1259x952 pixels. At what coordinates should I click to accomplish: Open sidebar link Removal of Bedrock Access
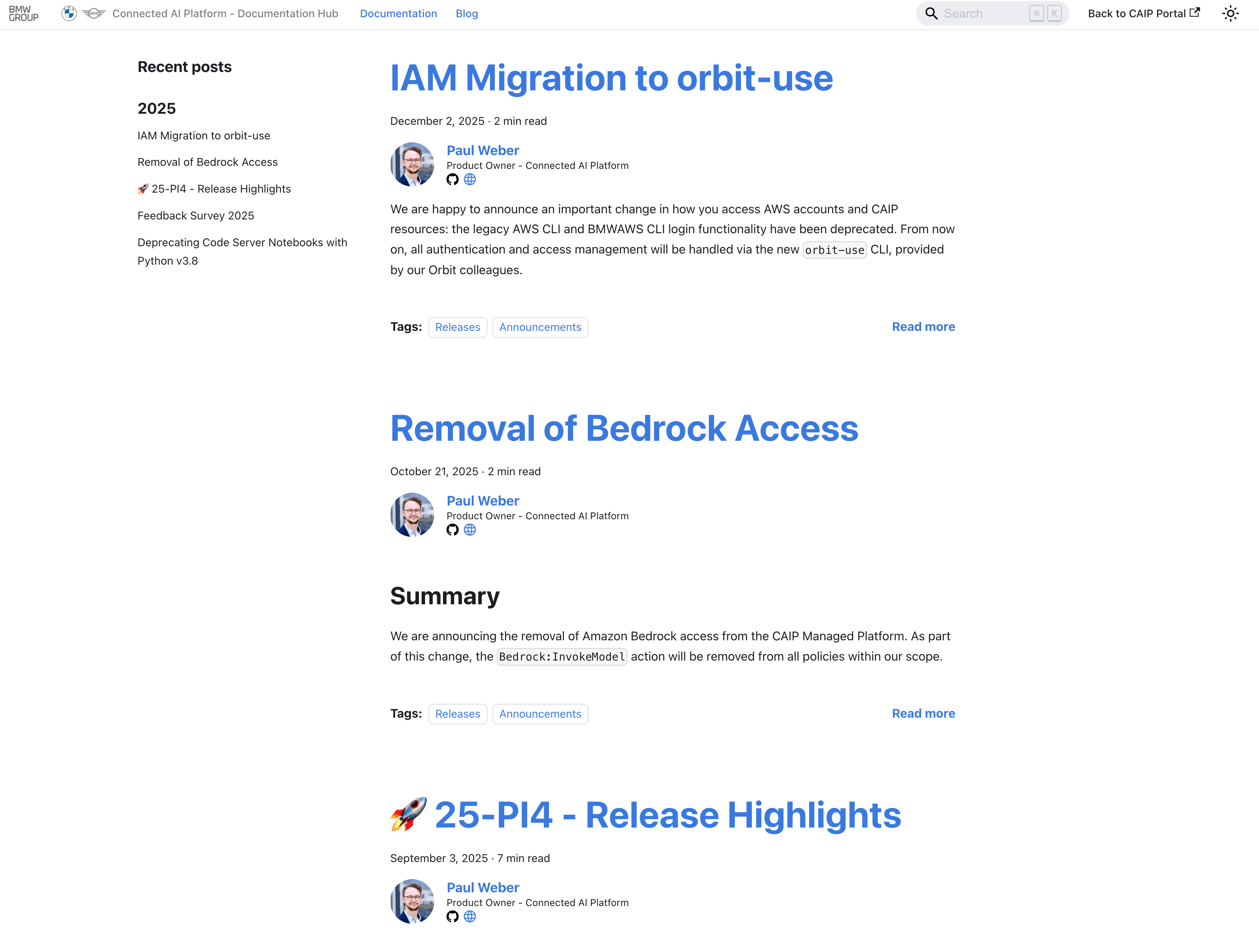point(208,162)
